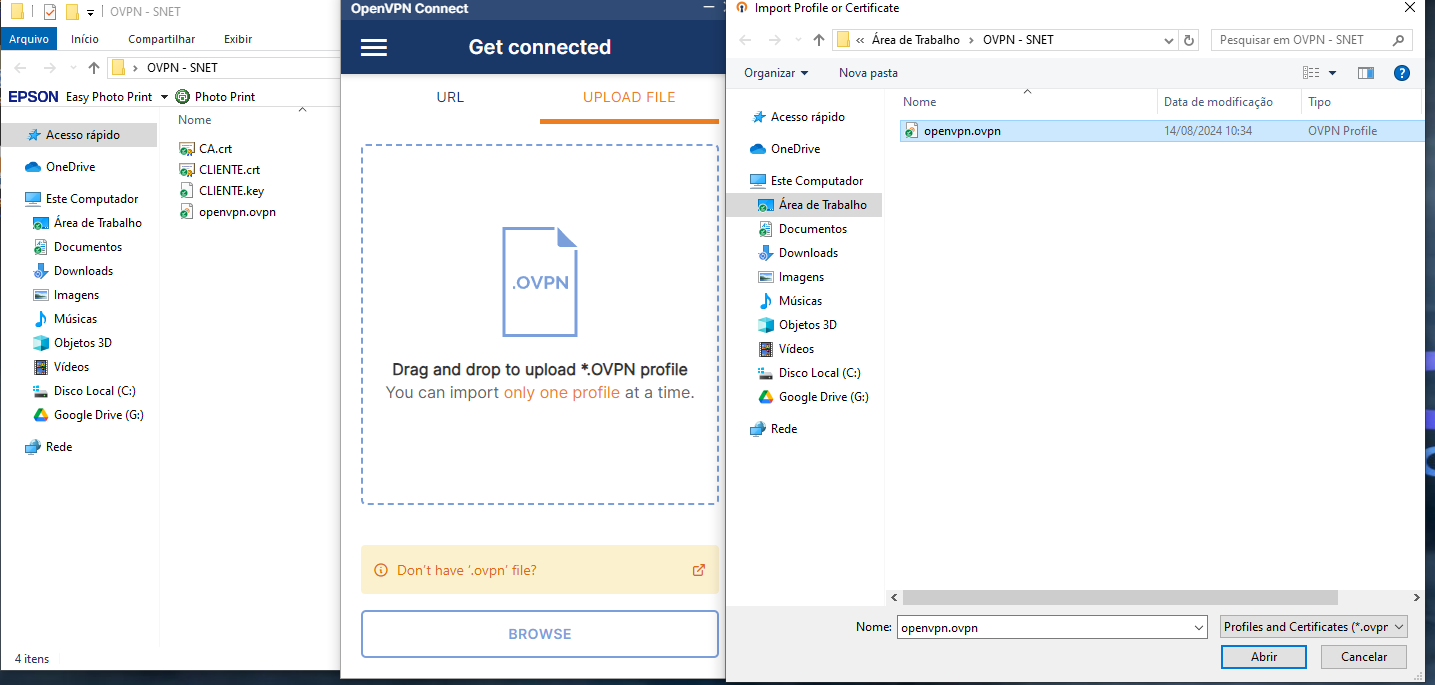Switch to the URL tab
This screenshot has width=1435, height=685.
(450, 97)
